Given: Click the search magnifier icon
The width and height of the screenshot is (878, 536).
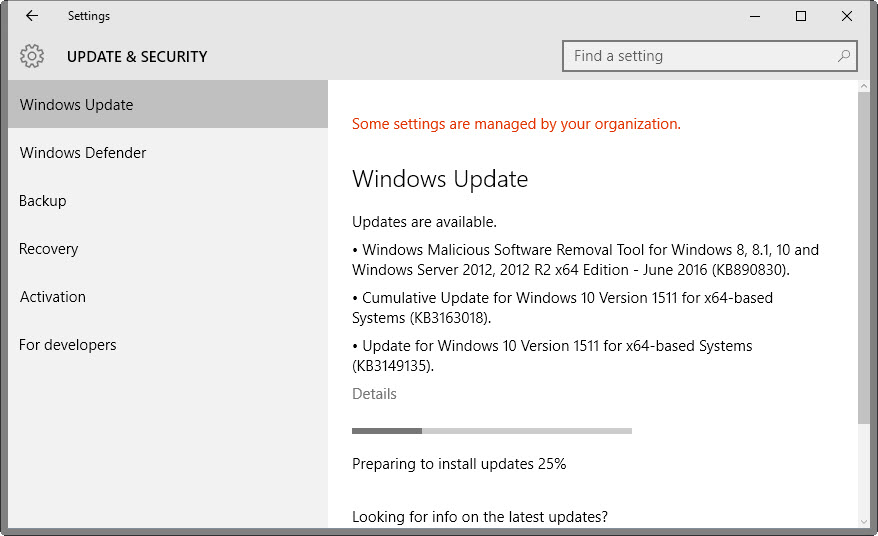Looking at the screenshot, I should pyautogui.click(x=843, y=56).
